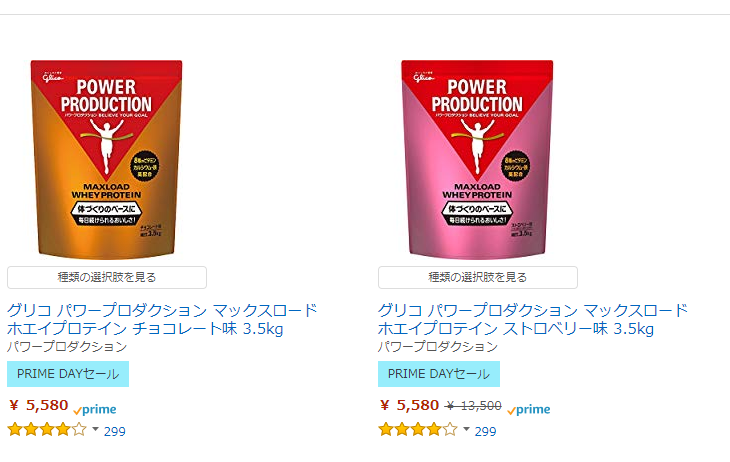Click PRIME DAYセール badge on strawberry item

point(439,374)
